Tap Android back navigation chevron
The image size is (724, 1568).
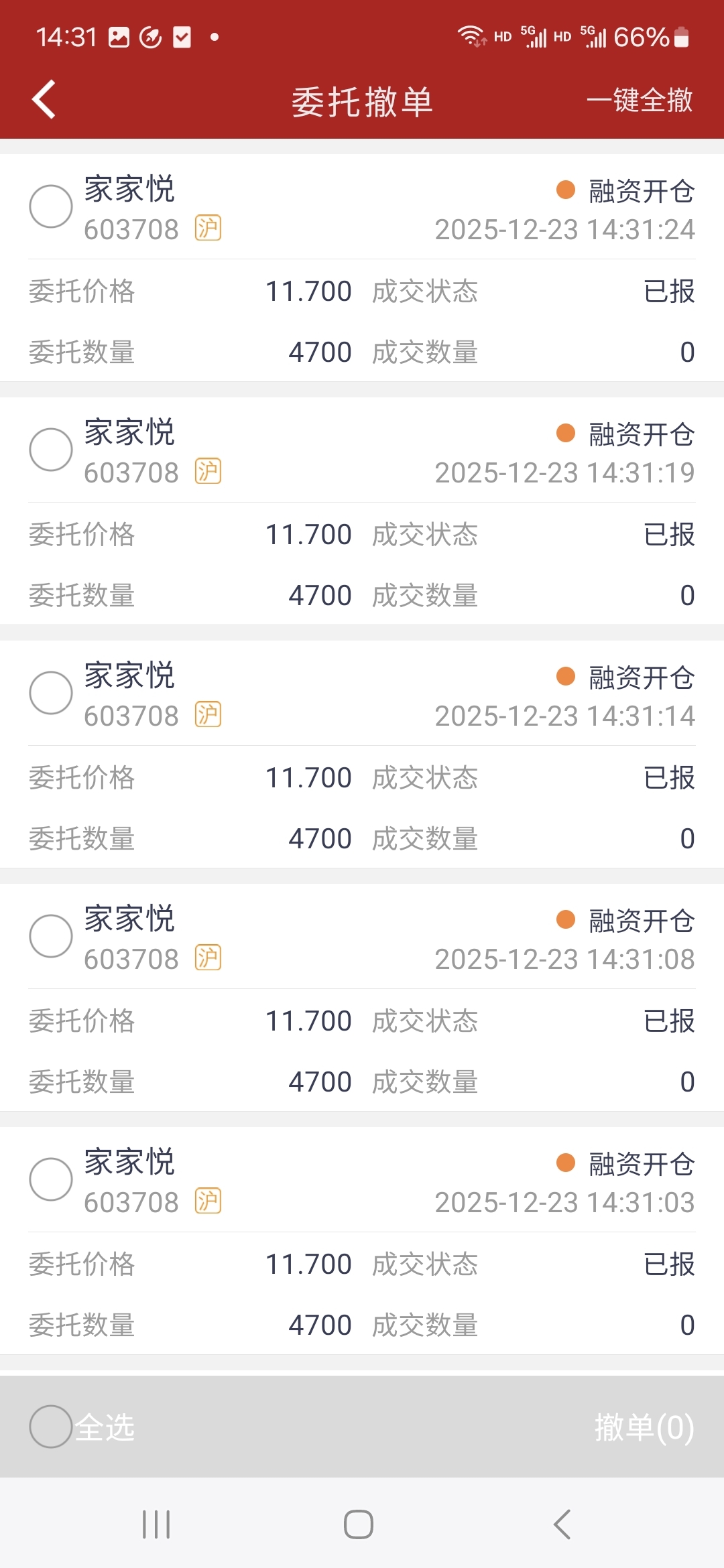click(x=562, y=1524)
